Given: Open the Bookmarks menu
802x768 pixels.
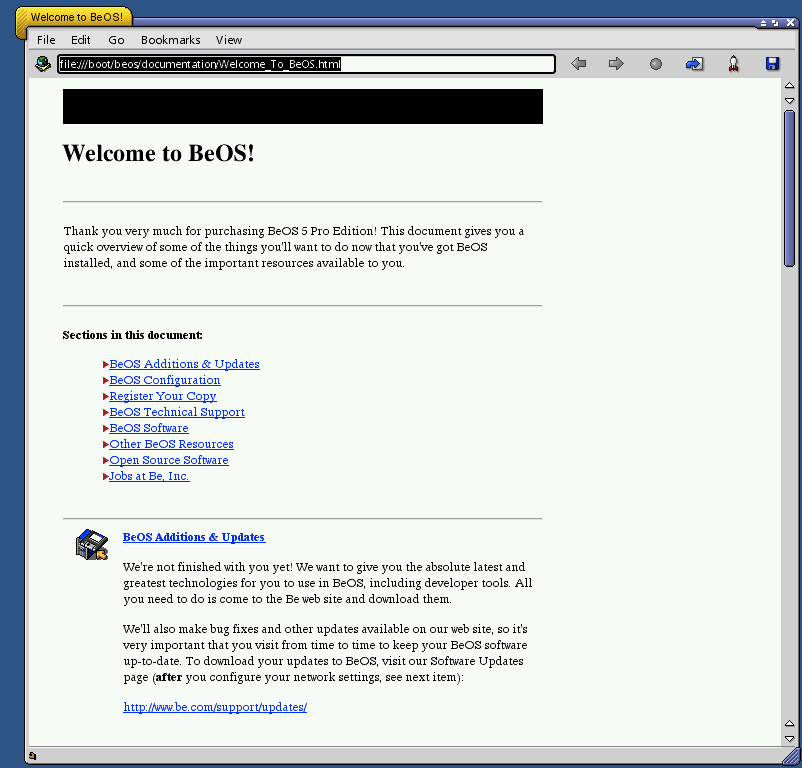Looking at the screenshot, I should [x=171, y=40].
